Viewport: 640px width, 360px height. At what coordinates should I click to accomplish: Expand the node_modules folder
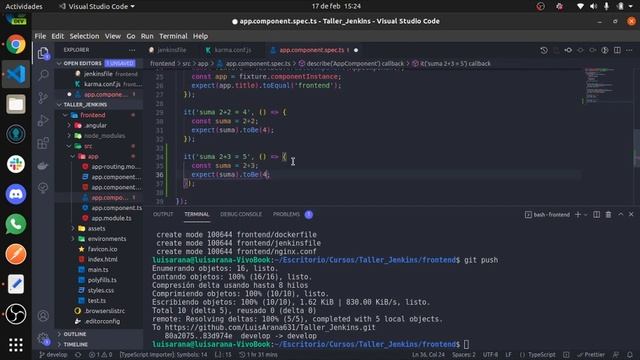click(69, 136)
